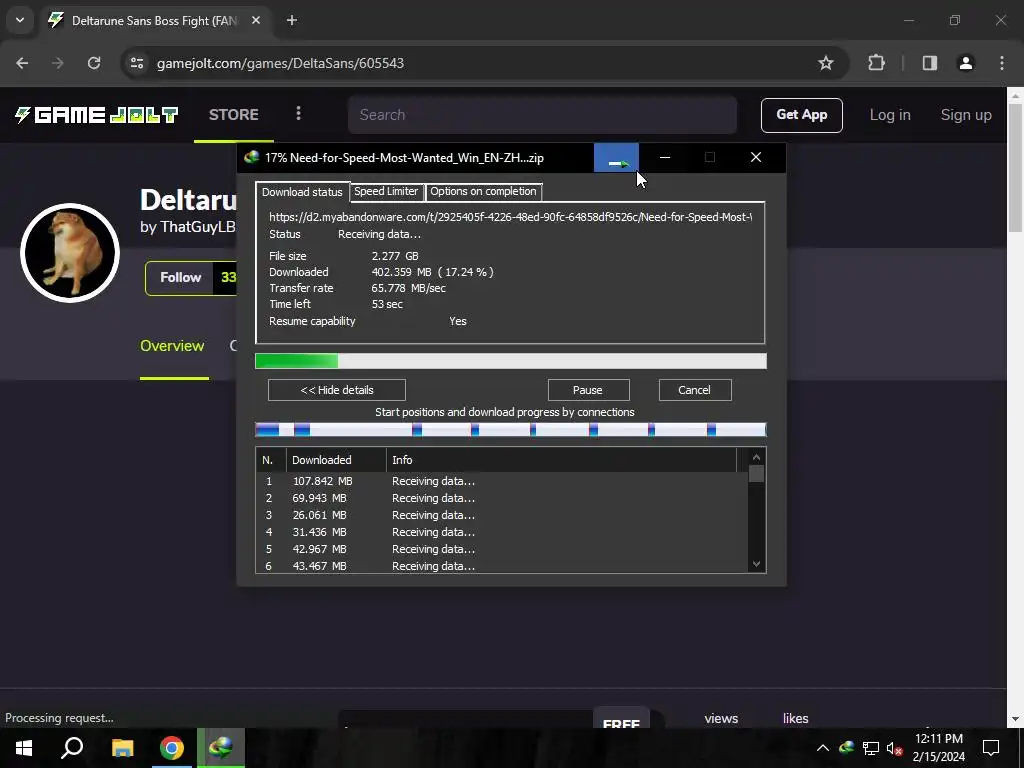Reload the Game Jolt page
Viewport: 1024px width, 768px height.
point(94,63)
